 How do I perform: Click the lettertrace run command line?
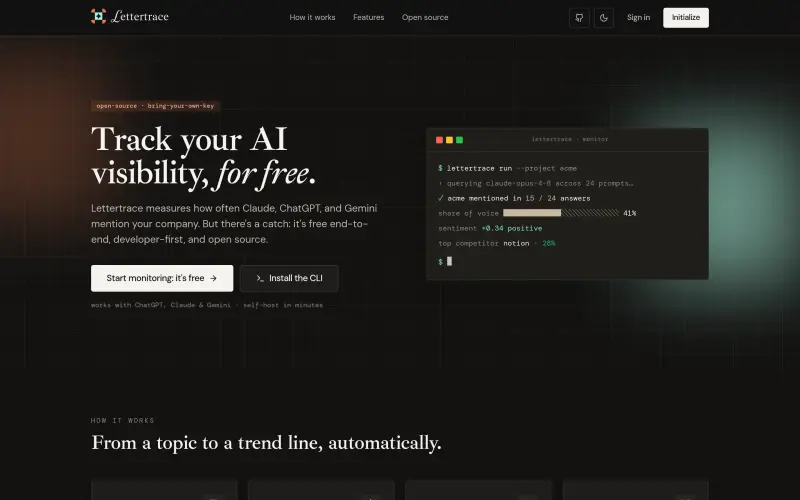tap(508, 168)
